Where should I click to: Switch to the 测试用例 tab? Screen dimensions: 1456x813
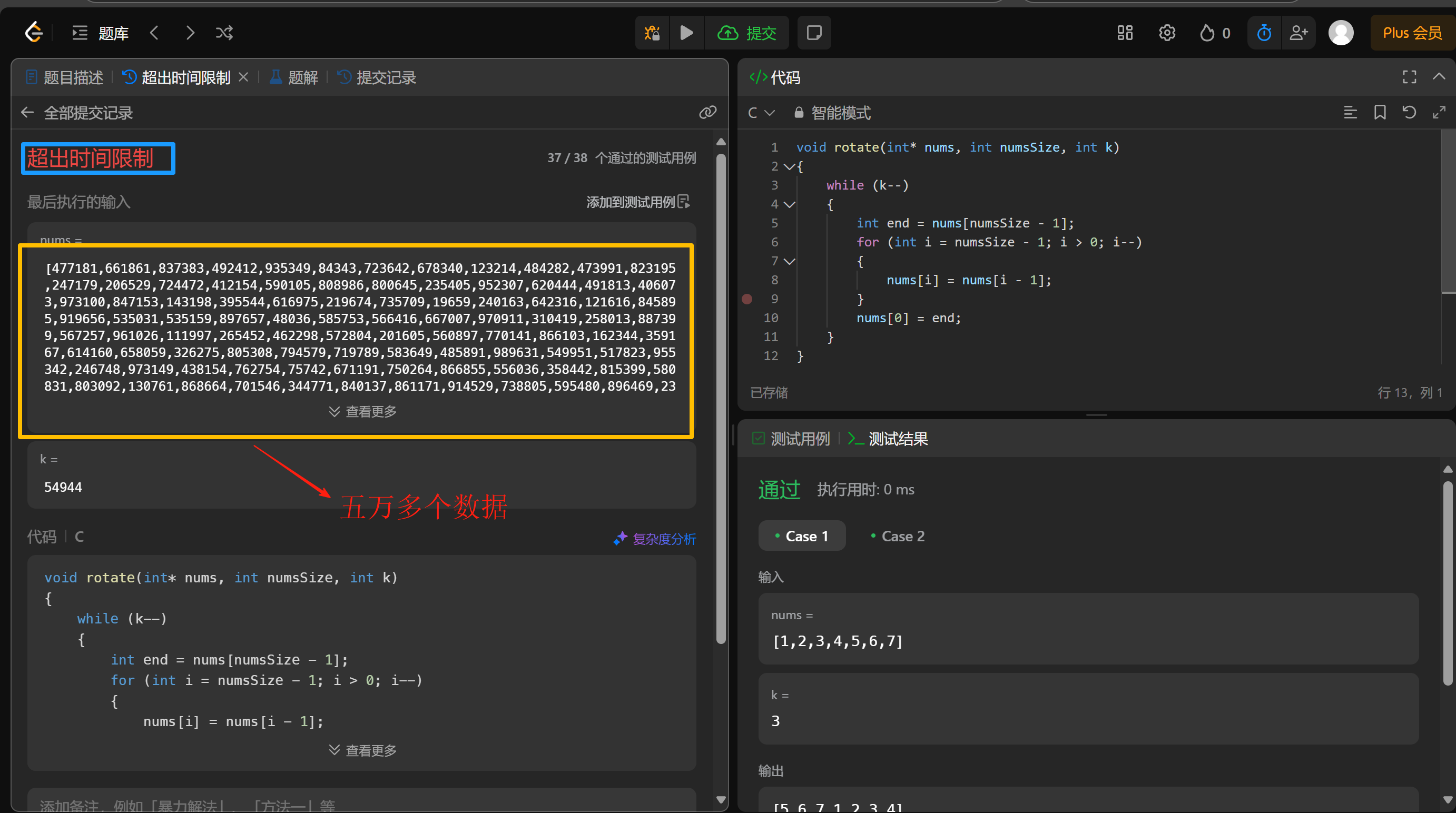tap(791, 439)
